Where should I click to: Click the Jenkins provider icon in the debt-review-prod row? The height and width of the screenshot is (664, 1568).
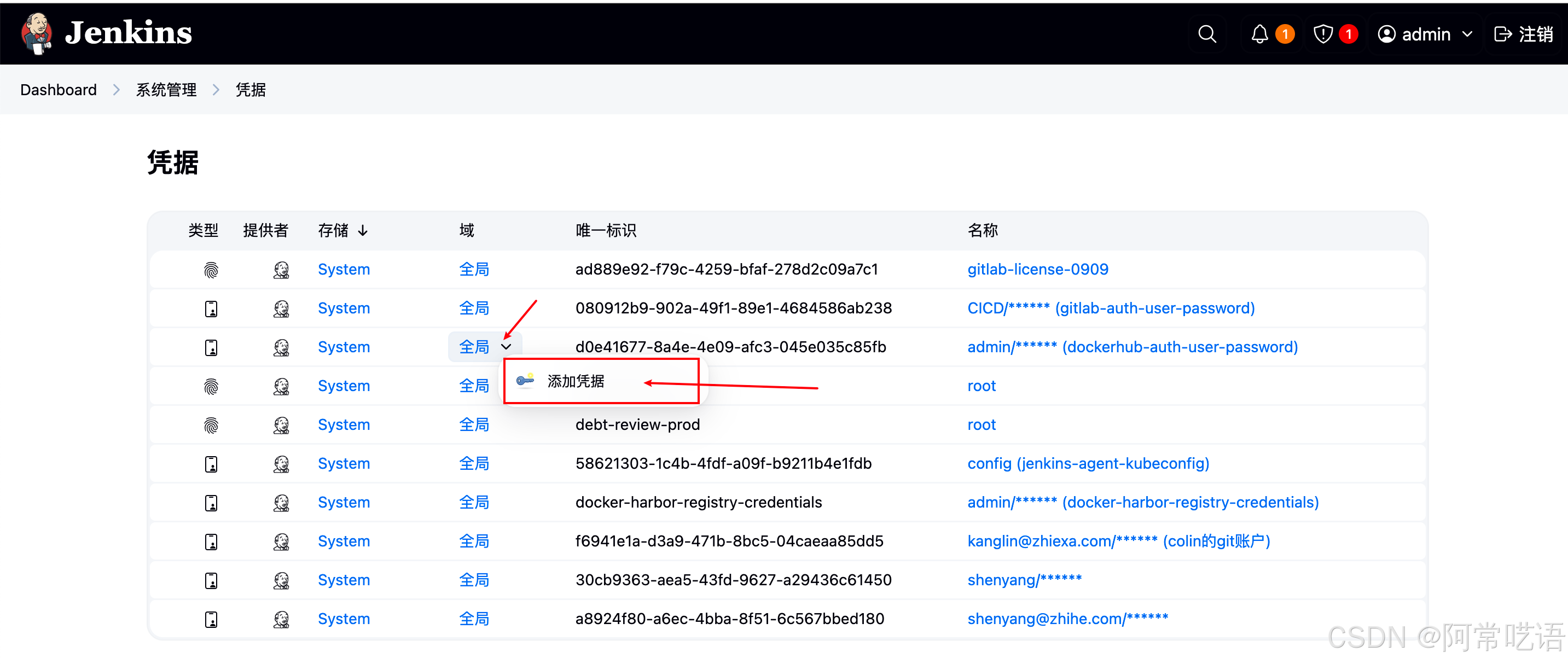click(x=281, y=425)
